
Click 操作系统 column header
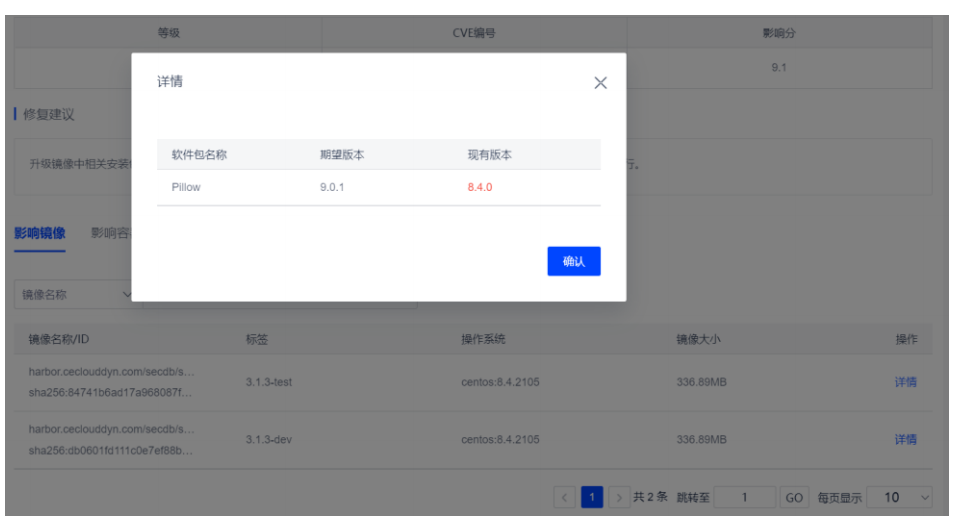[x=483, y=339]
